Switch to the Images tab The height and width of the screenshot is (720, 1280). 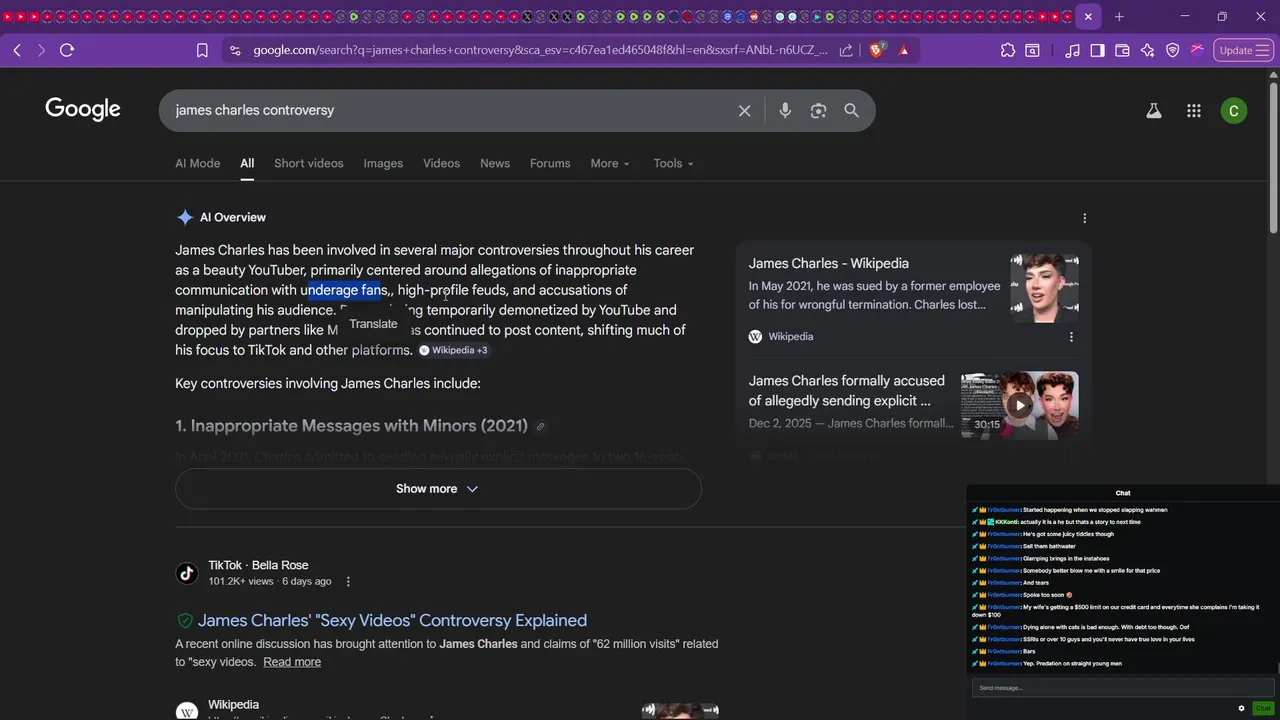click(383, 163)
